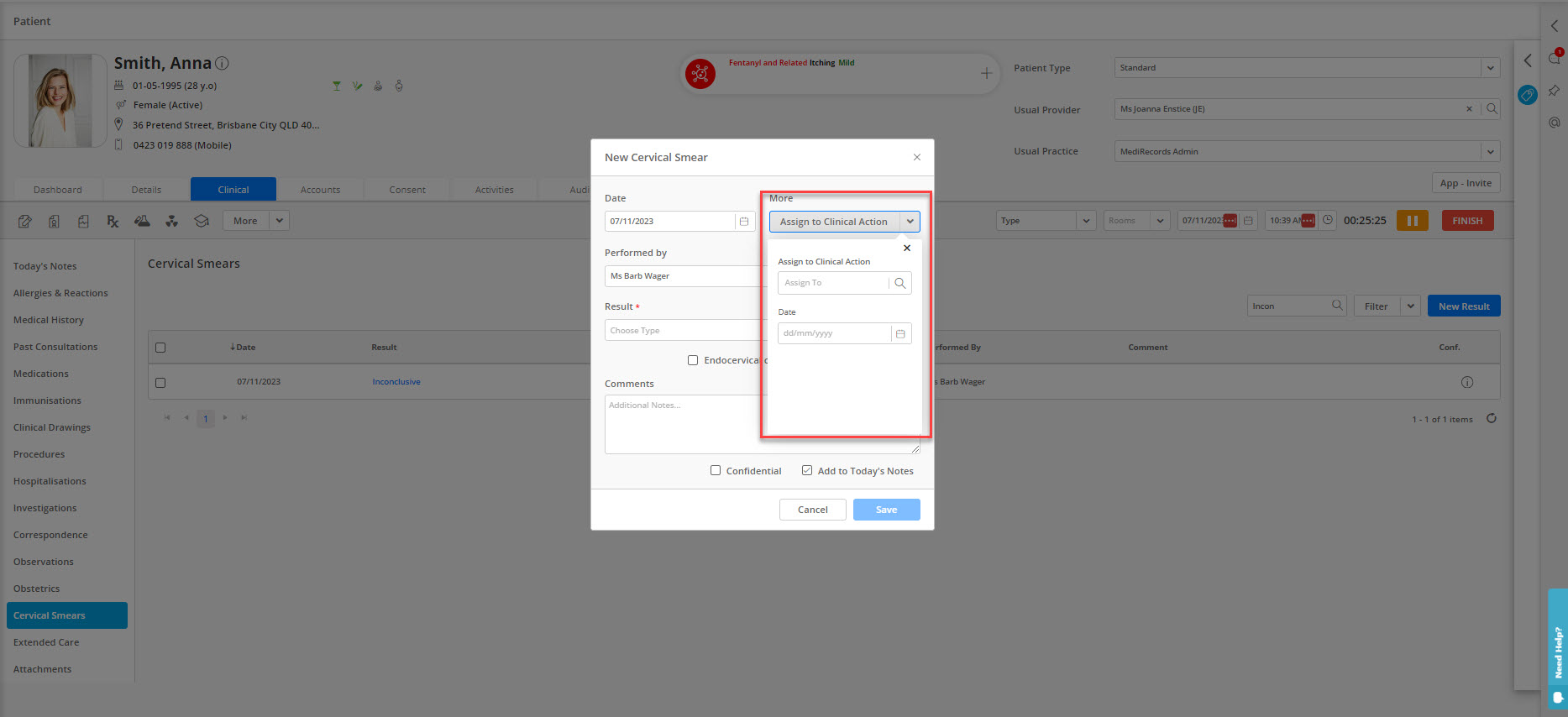
Task: Open calendar picker for smear Date field
Action: click(744, 222)
